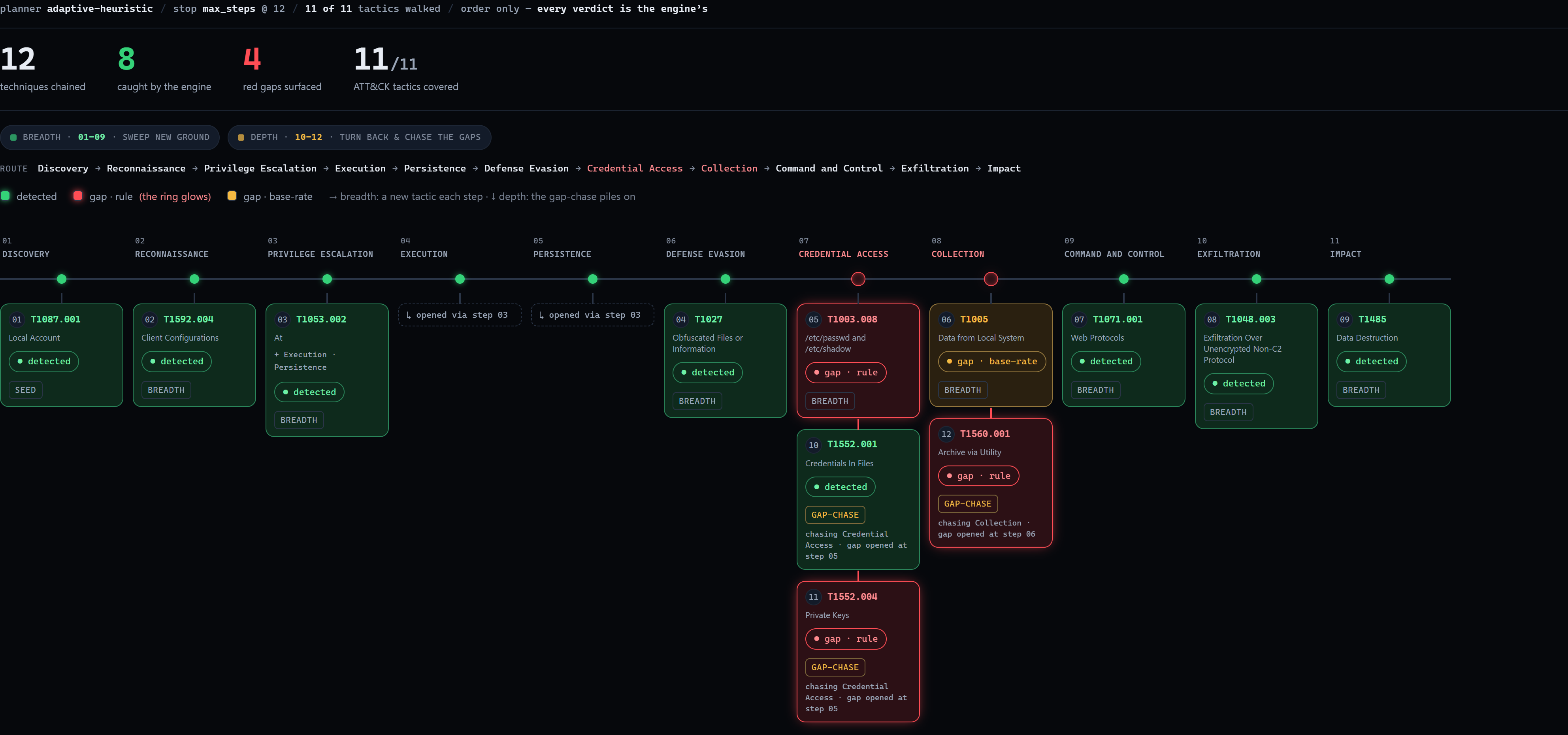The height and width of the screenshot is (735, 1568).
Task: Open the T1592.004 Client Configurations card
Action: pyautogui.click(x=194, y=355)
